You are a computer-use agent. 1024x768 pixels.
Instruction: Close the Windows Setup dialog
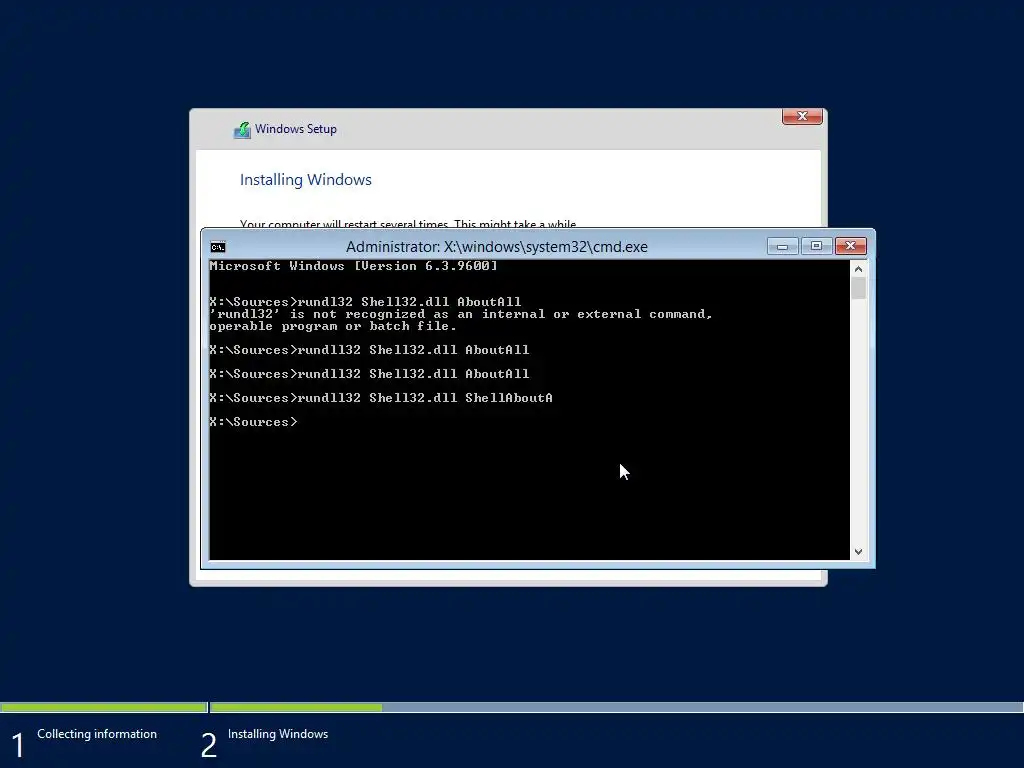(x=802, y=116)
